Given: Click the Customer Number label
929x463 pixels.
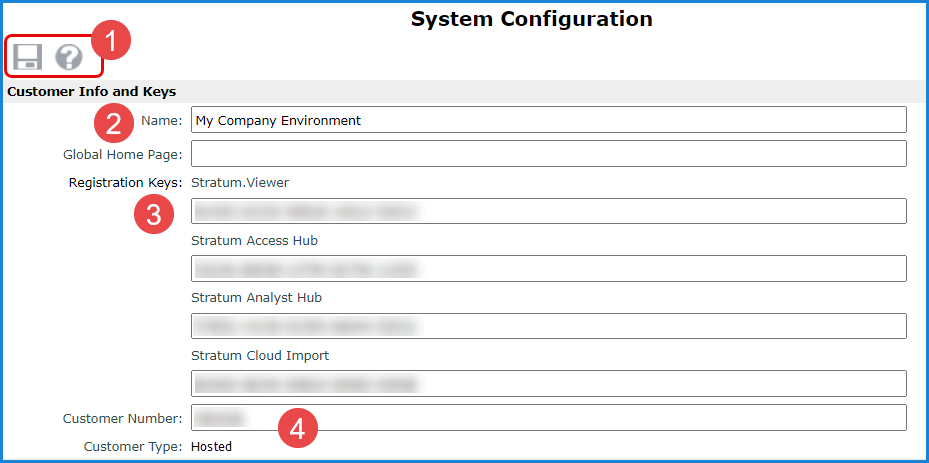Looking at the screenshot, I should [x=123, y=419].
